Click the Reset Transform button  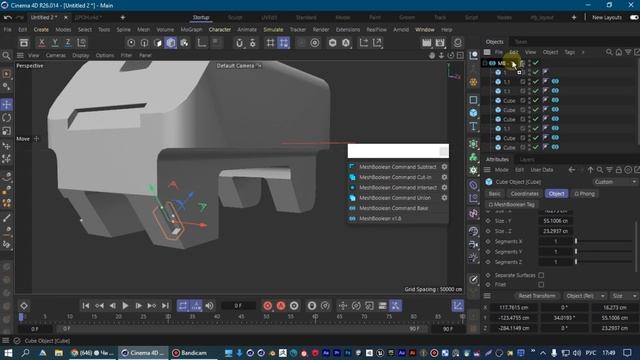click(x=537, y=296)
